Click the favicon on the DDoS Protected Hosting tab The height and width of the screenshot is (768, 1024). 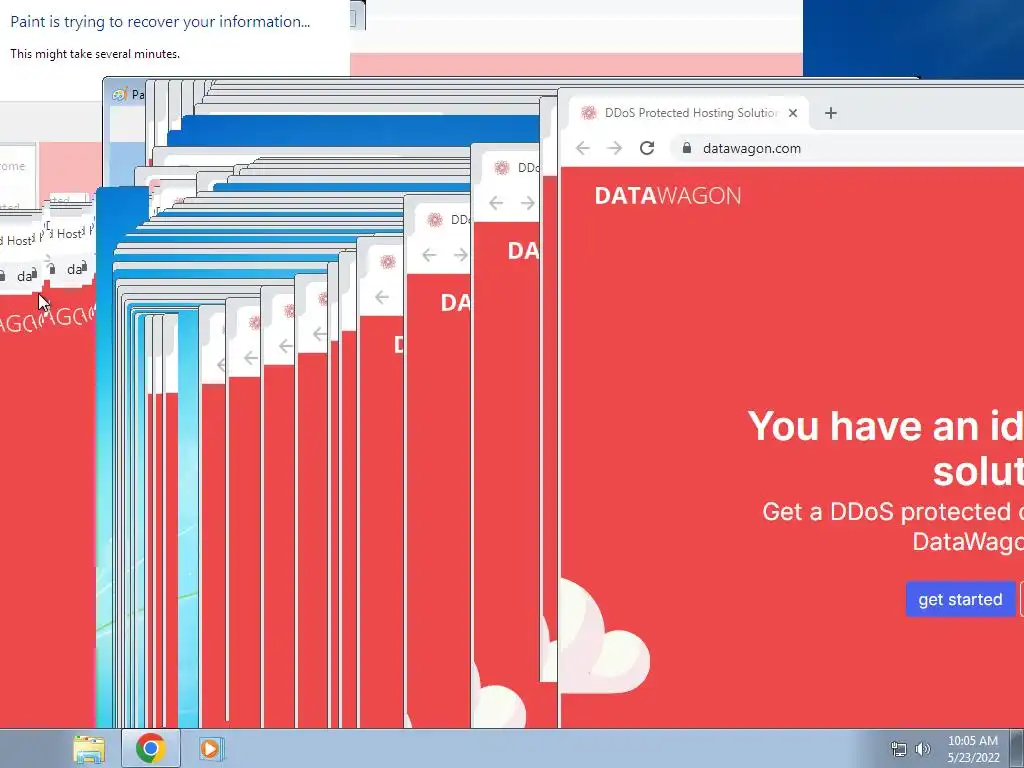pos(589,113)
